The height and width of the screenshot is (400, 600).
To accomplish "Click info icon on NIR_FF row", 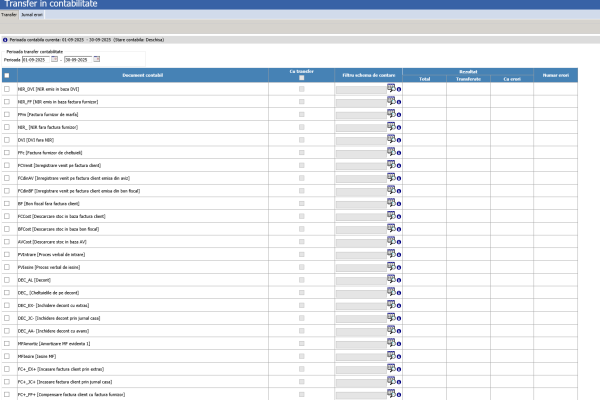I will coord(399,102).
